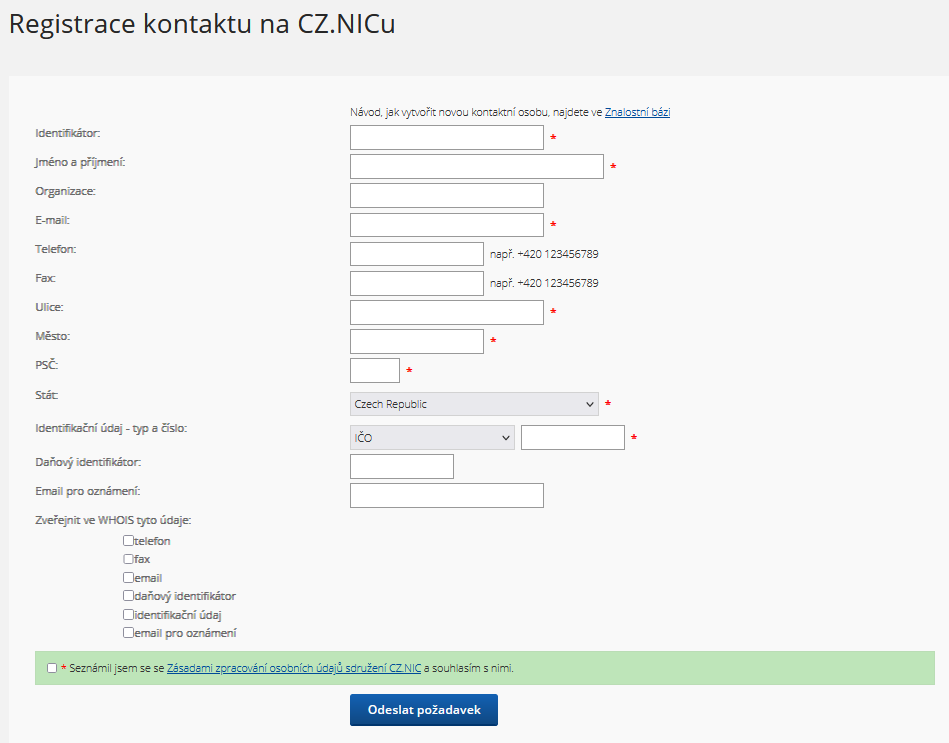This screenshot has height=743, width=949.
Task: Click the 'Zveřejnit ve WHOIS tyto údaje:' label
Action: (x=113, y=520)
